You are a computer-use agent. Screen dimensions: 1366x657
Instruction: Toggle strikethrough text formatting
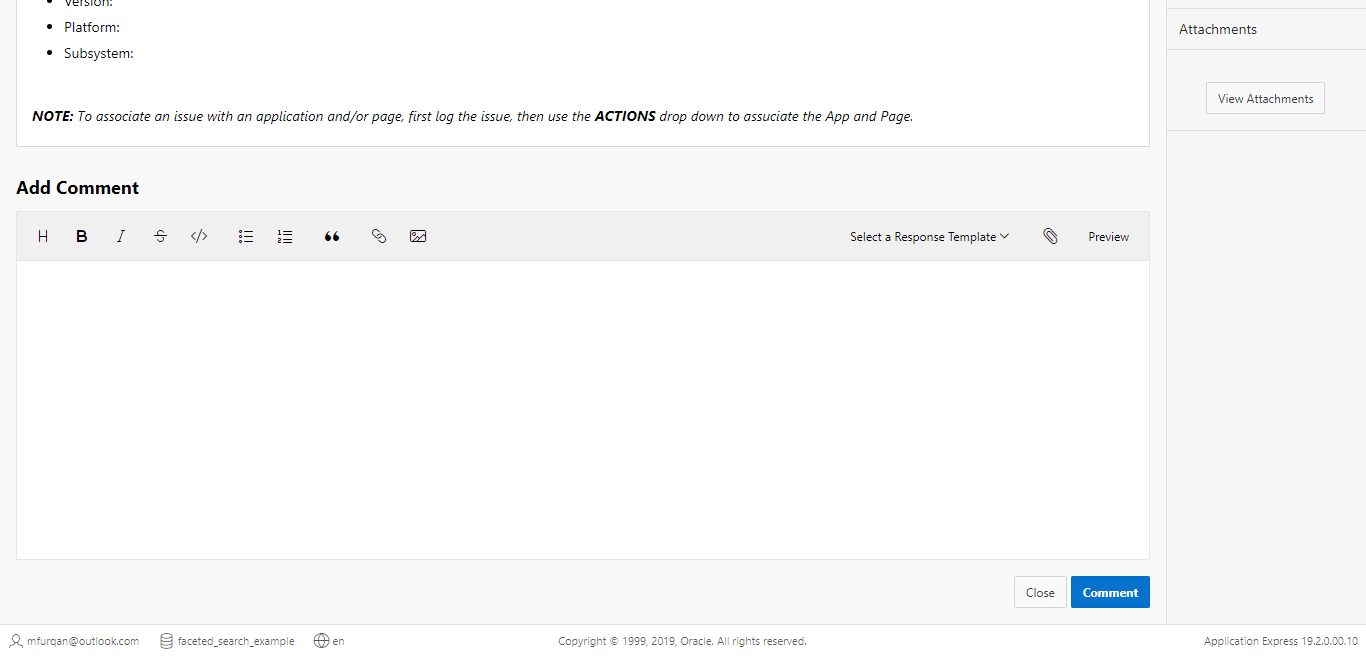[x=160, y=237]
